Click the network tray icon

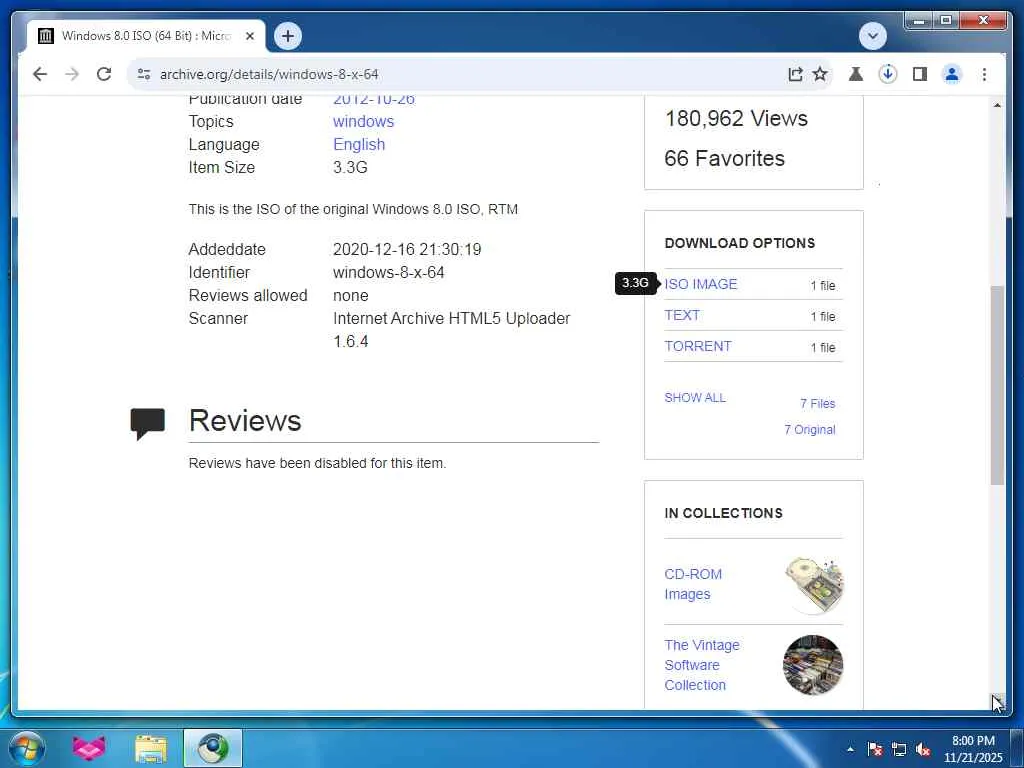(x=899, y=749)
